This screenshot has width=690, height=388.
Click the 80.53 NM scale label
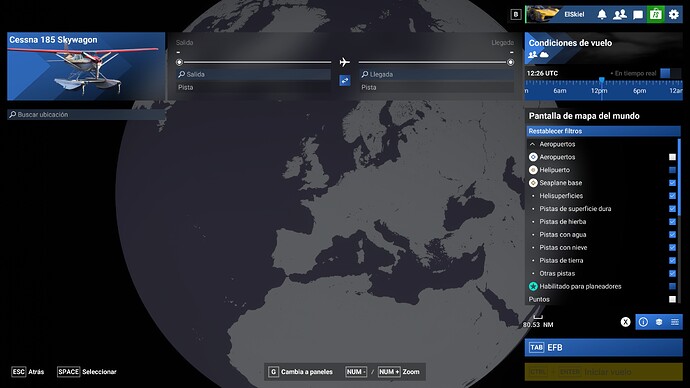pyautogui.click(x=538, y=325)
